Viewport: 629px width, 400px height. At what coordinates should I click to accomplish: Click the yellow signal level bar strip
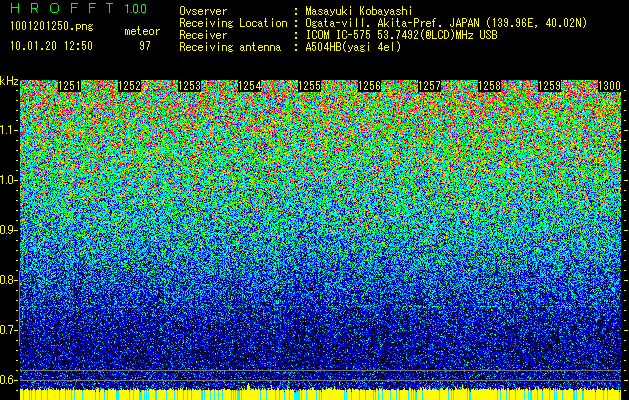pos(321,394)
